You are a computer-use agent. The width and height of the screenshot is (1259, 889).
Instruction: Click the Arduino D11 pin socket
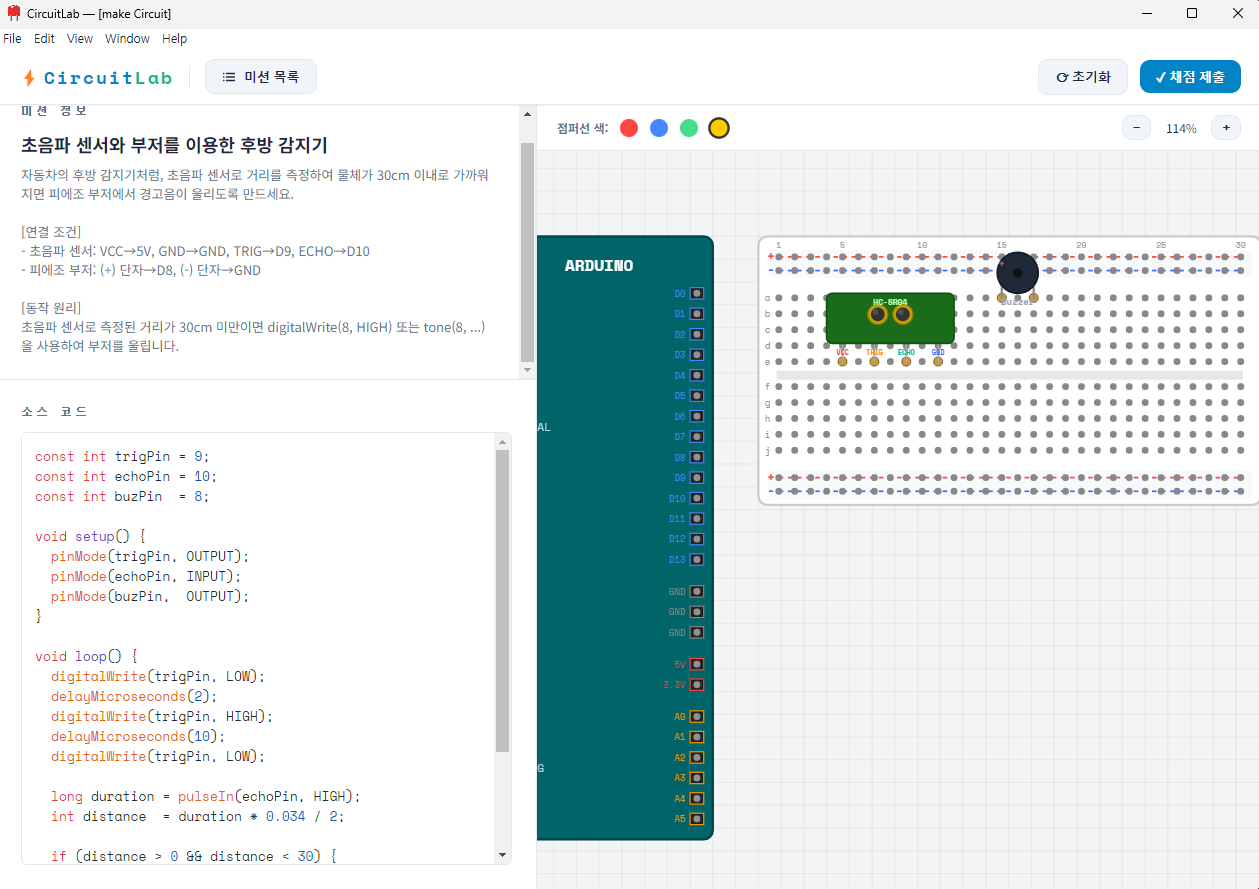(x=697, y=519)
